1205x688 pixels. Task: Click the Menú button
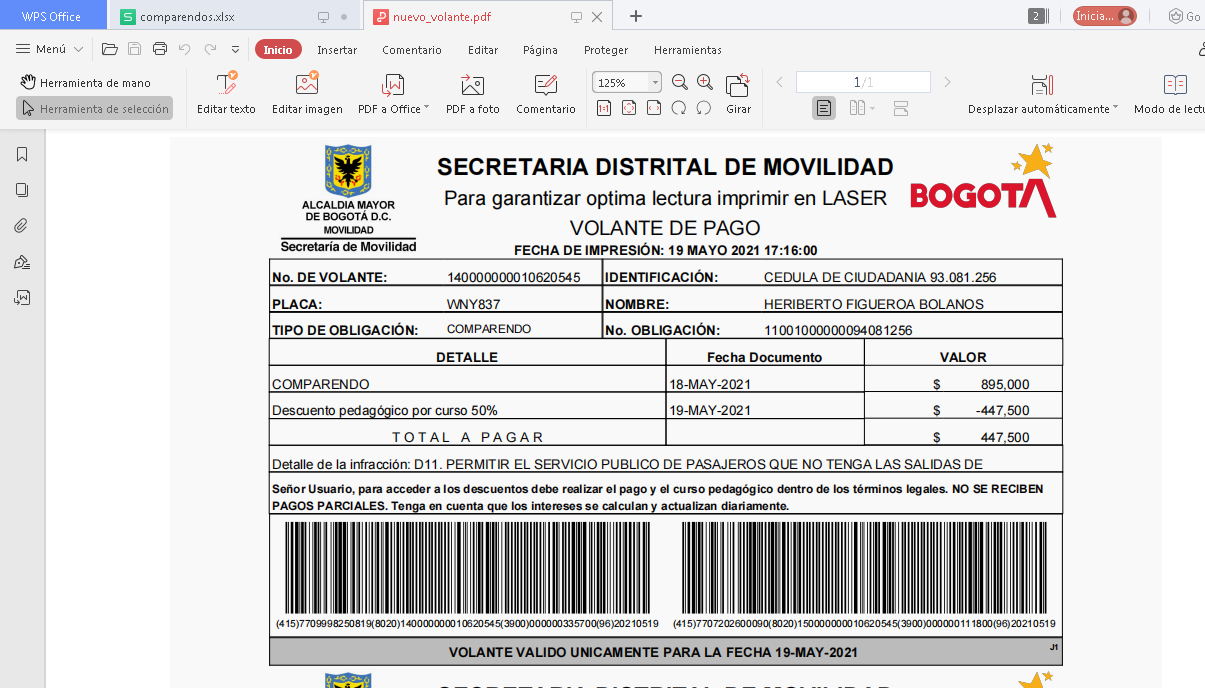(x=50, y=49)
